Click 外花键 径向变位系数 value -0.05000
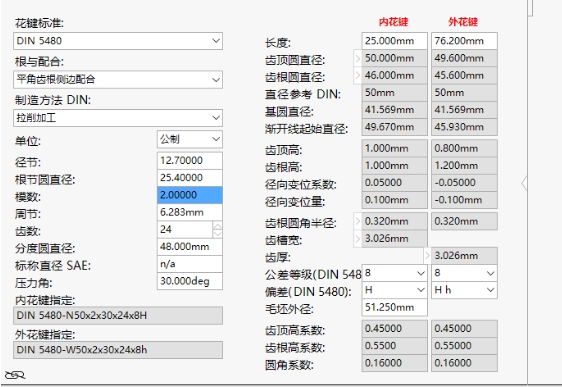Image resolution: width=562 pixels, height=387 pixels. [464, 183]
